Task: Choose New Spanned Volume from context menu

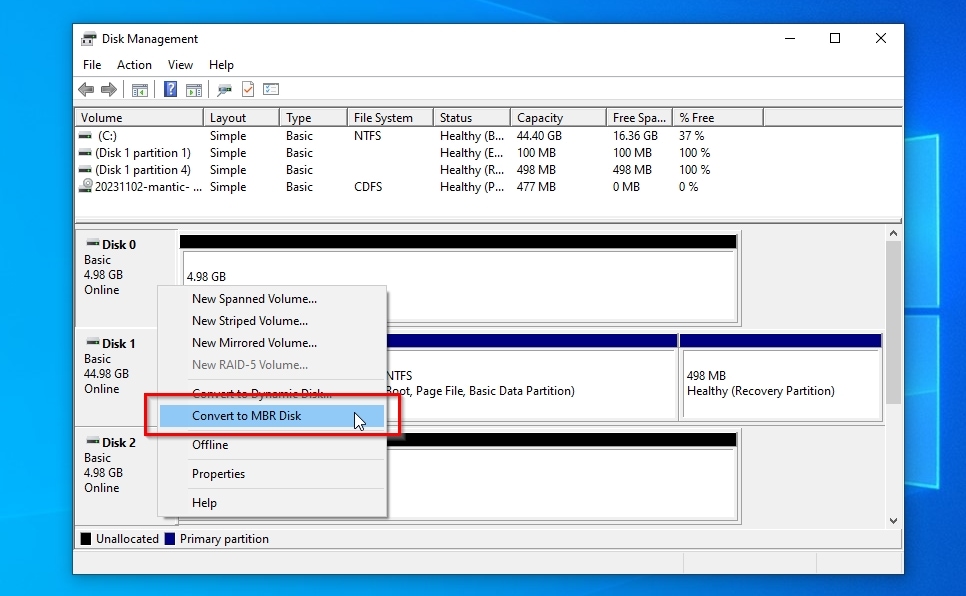Action: (x=254, y=299)
